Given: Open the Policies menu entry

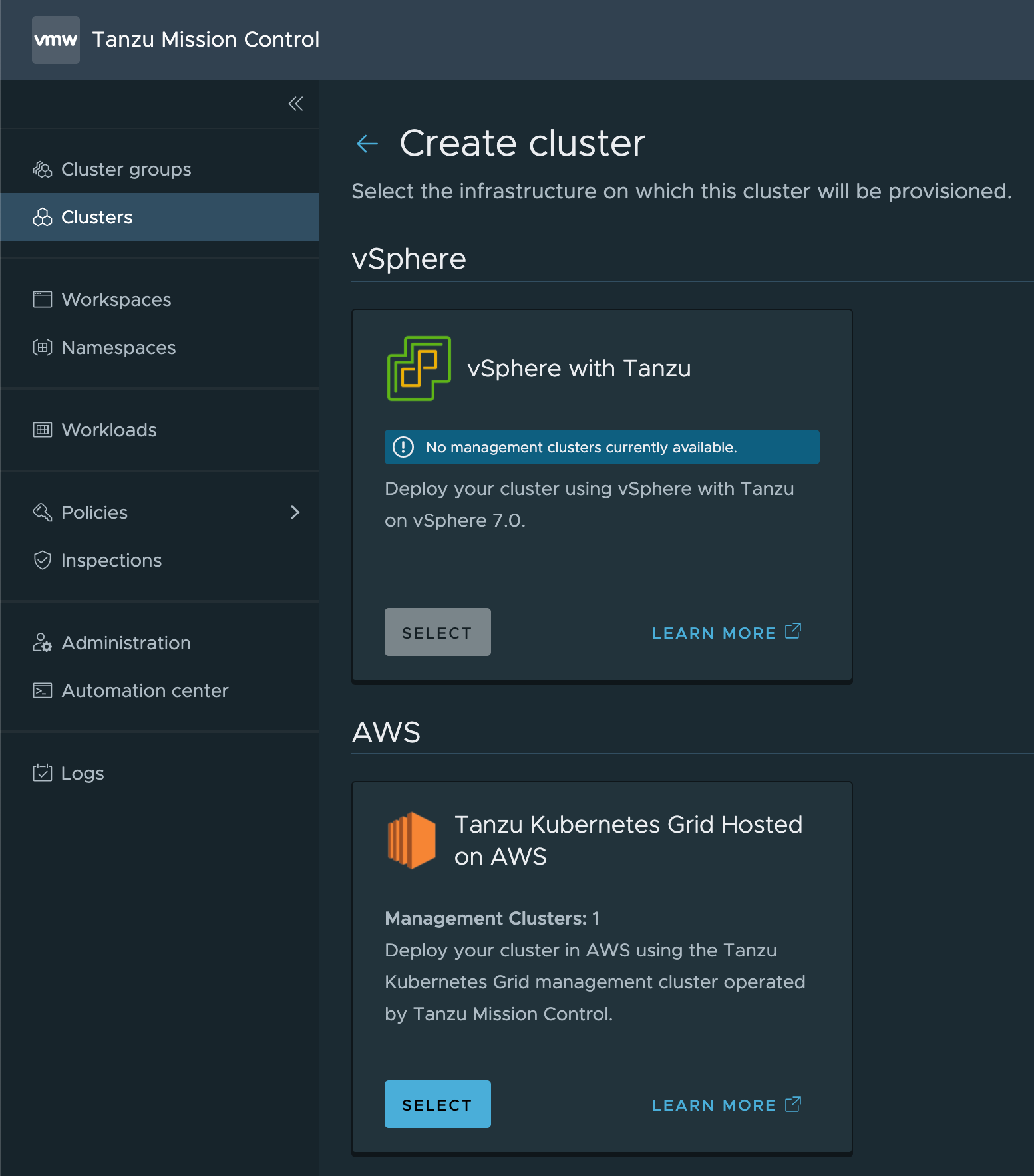Looking at the screenshot, I should coord(160,512).
